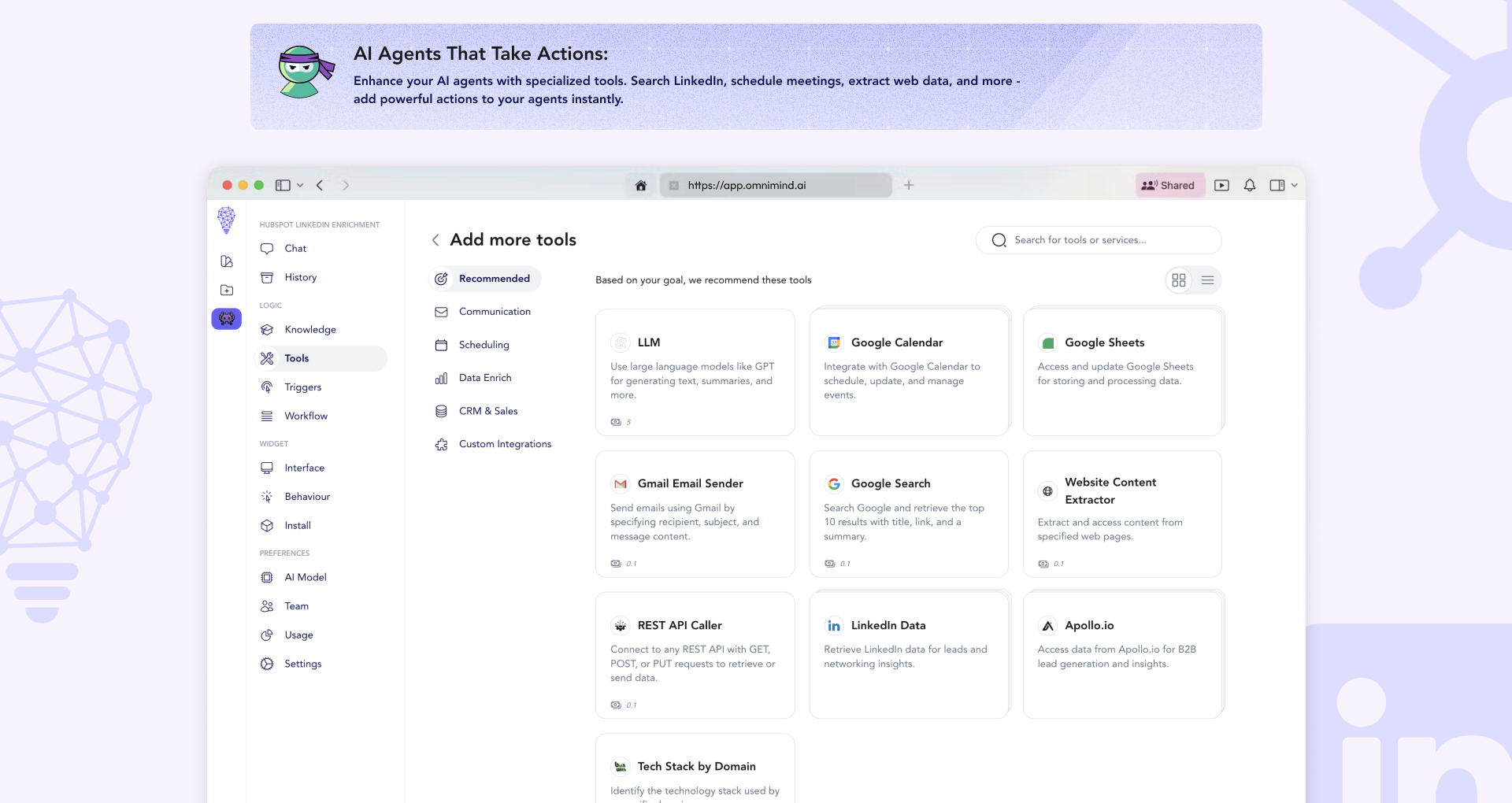Click the REST API Caller icon
Viewport: 1512px width, 803px height.
[x=621, y=626]
